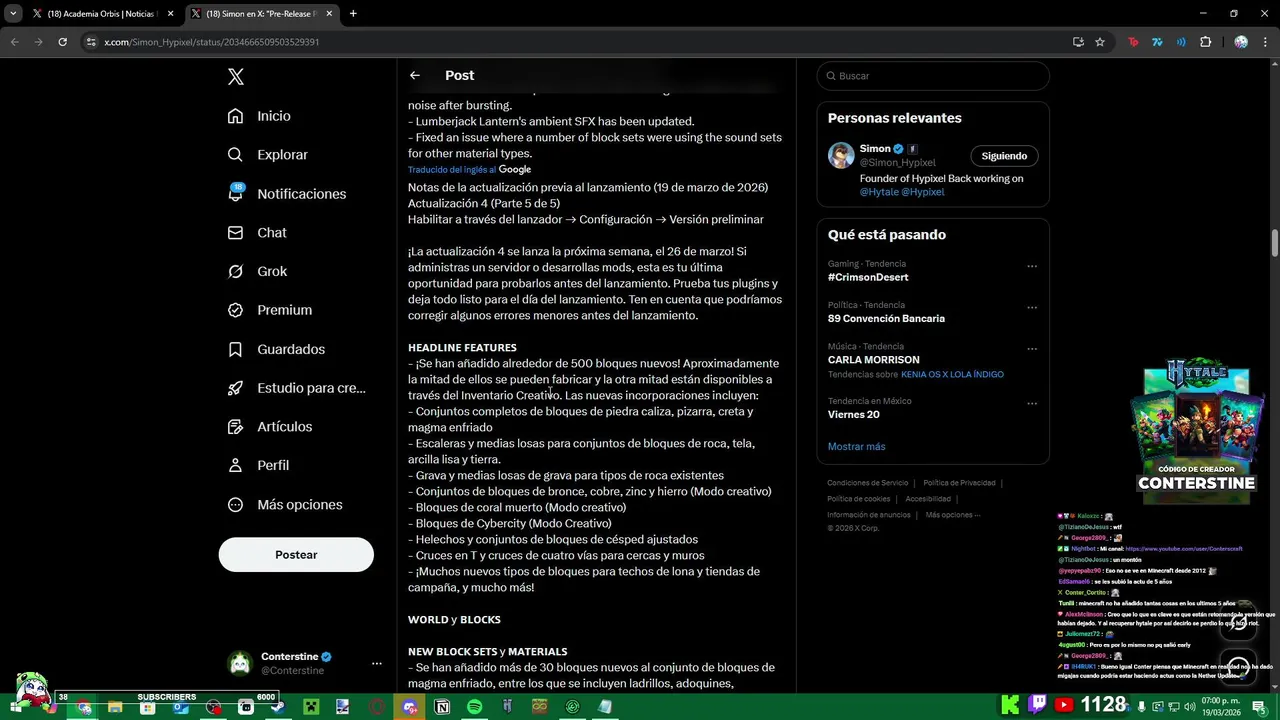Expand Más opciones footer menu
Screen dimensions: 1280x720
click(952, 515)
